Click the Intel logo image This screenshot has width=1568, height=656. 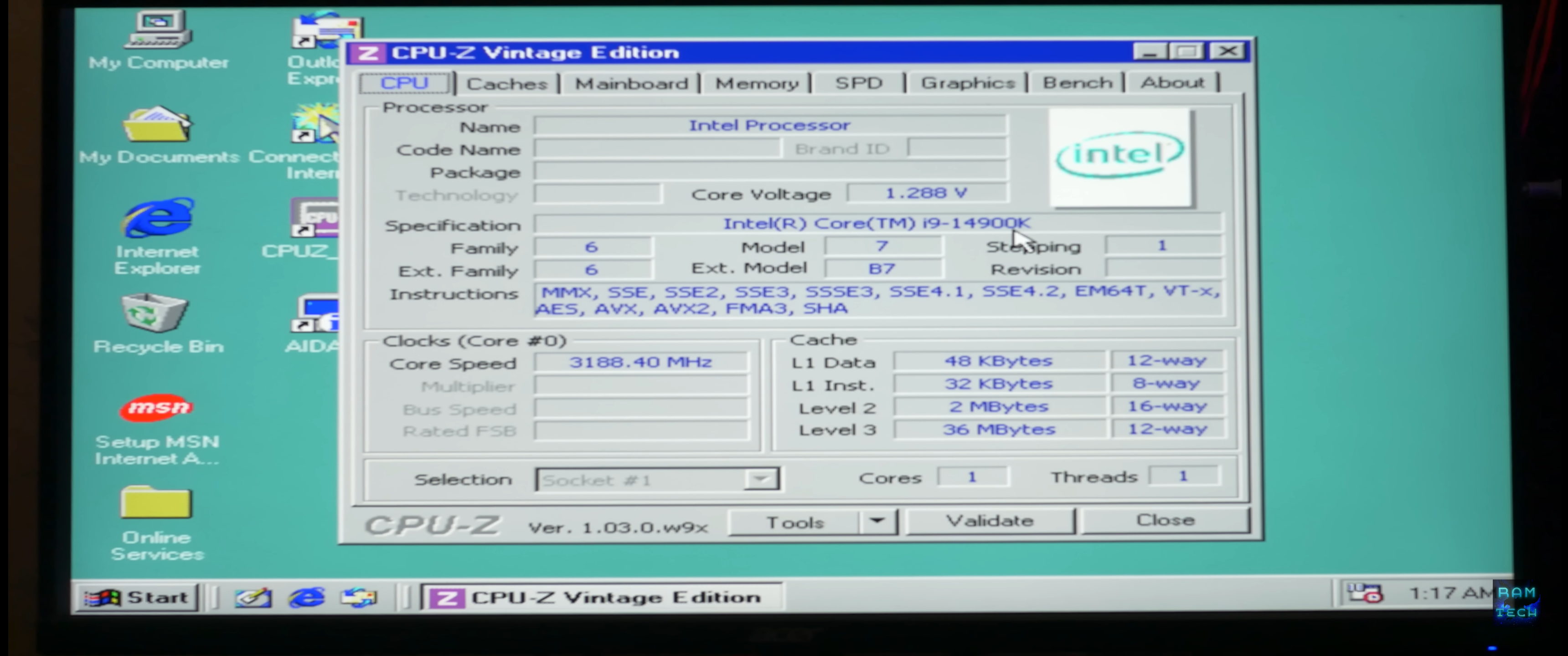[1120, 157]
